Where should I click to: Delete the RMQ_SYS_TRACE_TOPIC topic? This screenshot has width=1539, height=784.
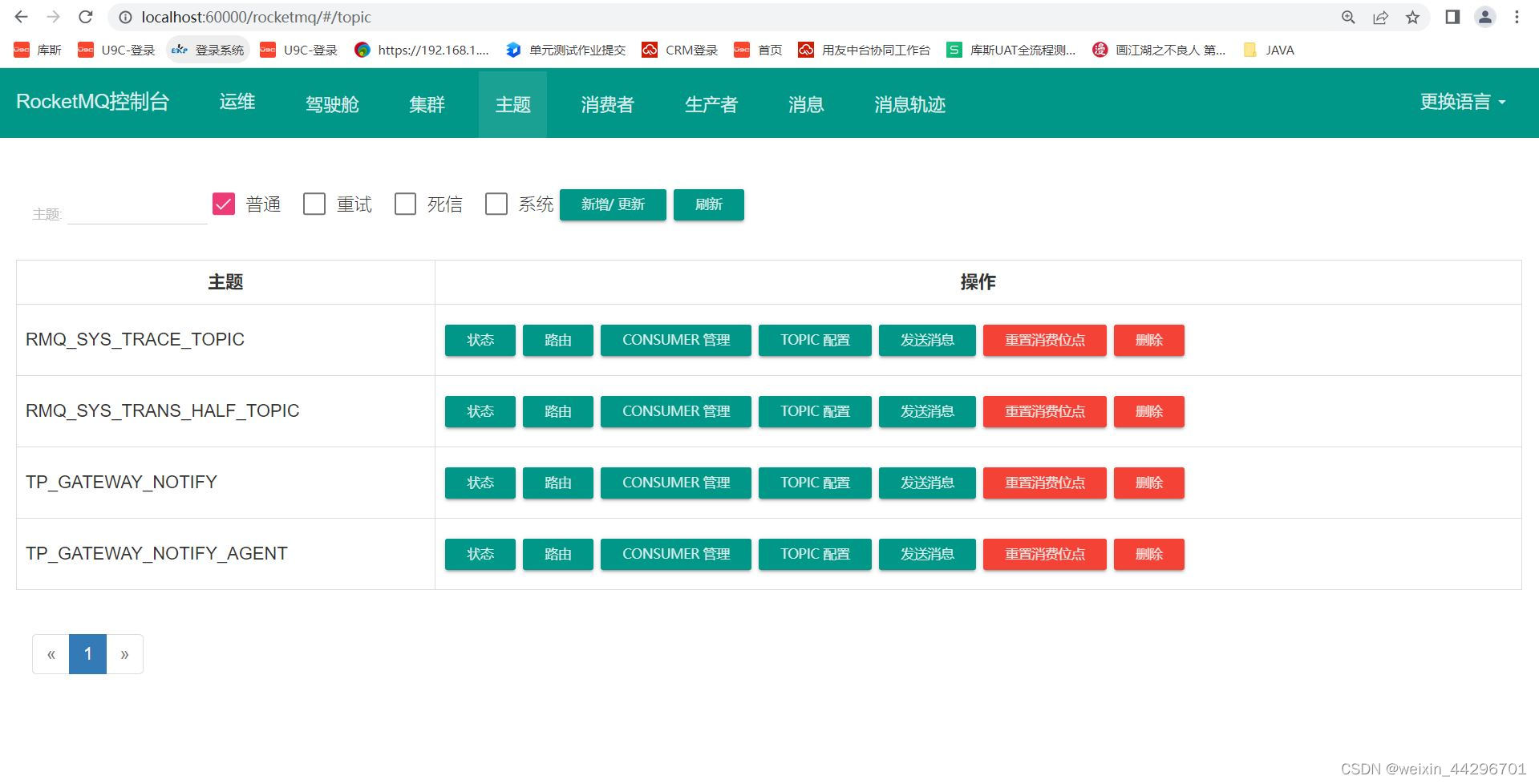coord(1149,340)
